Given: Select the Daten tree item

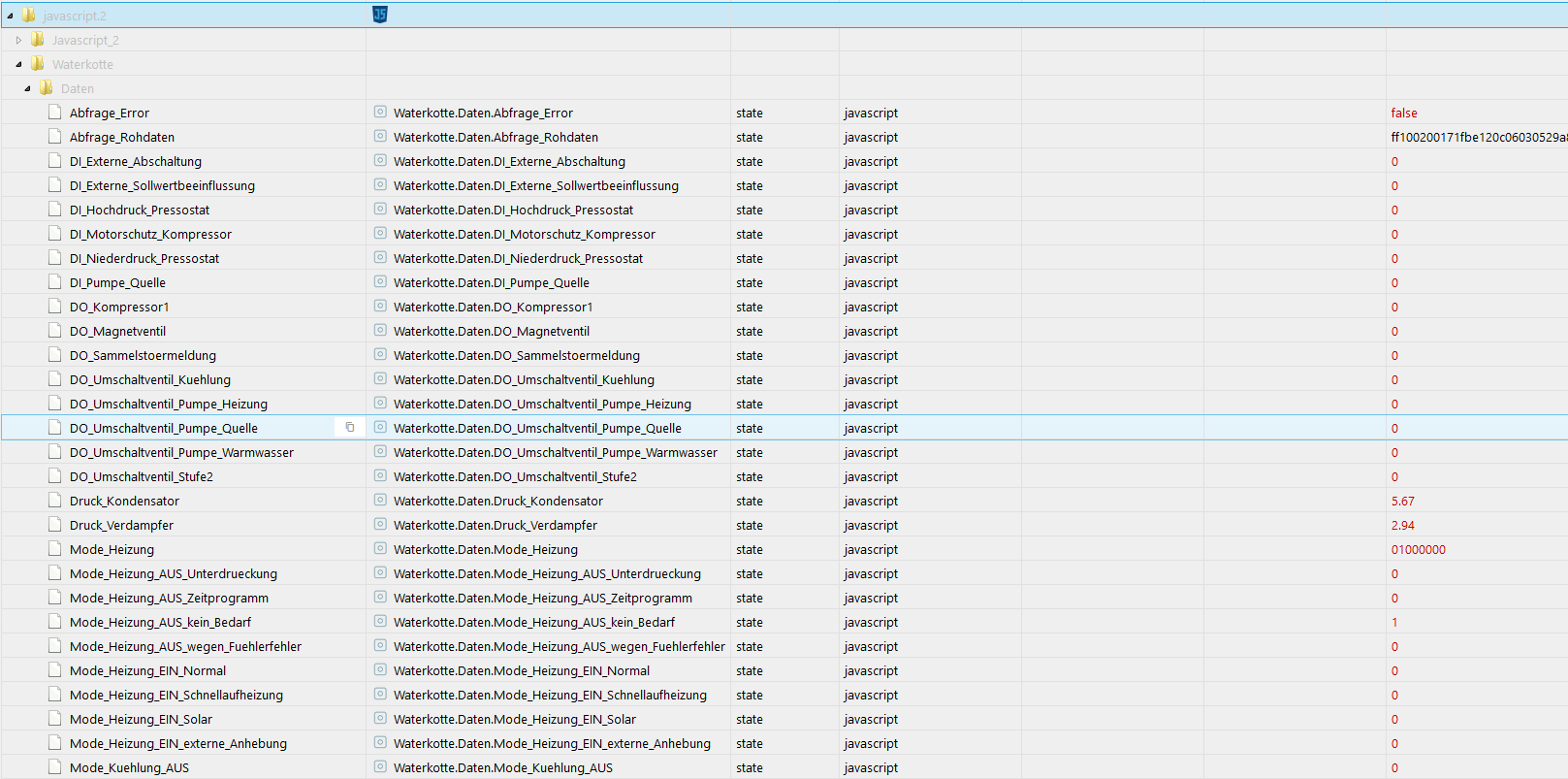Looking at the screenshot, I should click(78, 88).
